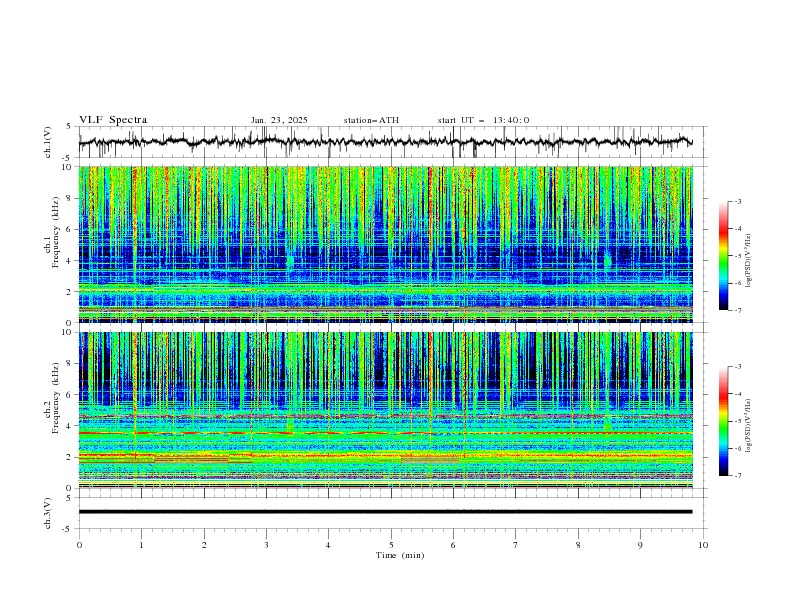Click the ch.3 flat black trace
The width and height of the screenshot is (792, 612).
386,512
